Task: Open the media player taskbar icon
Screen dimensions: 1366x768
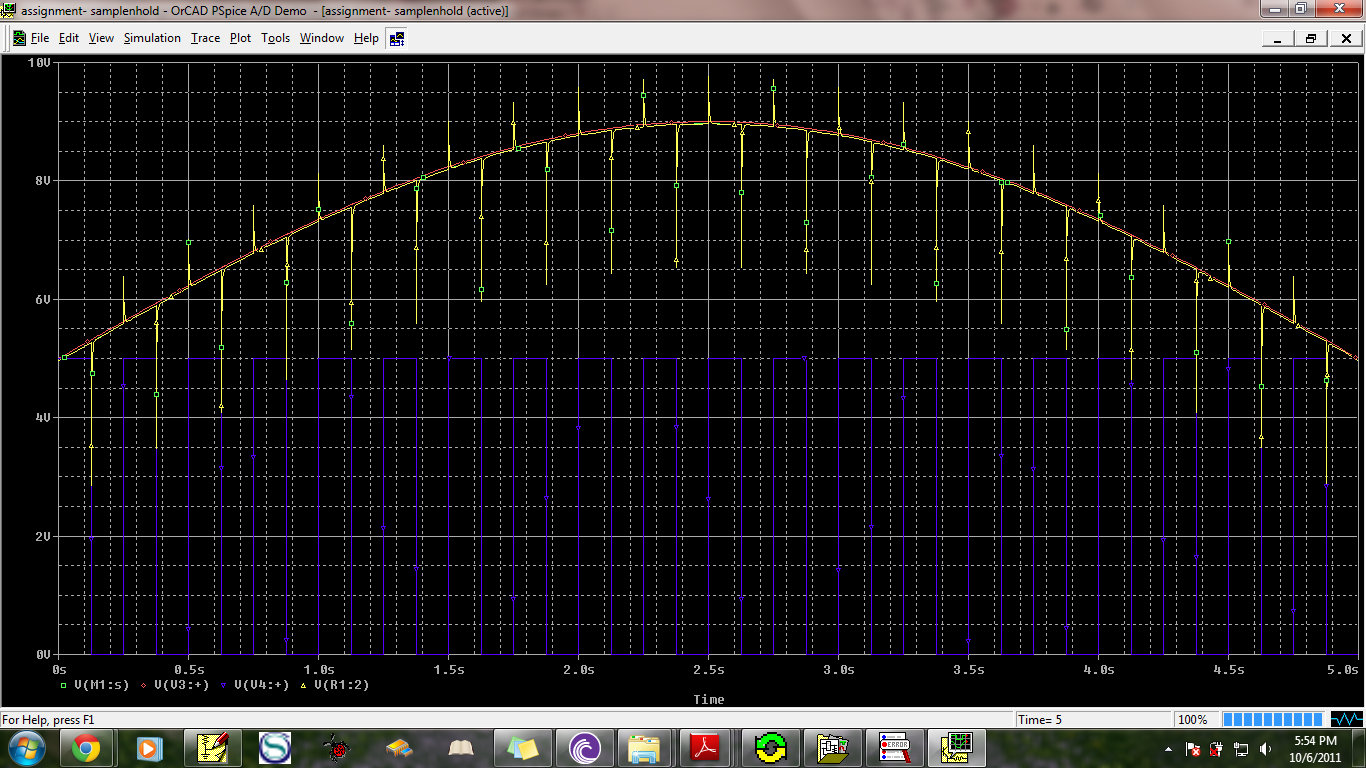Action: click(150, 748)
